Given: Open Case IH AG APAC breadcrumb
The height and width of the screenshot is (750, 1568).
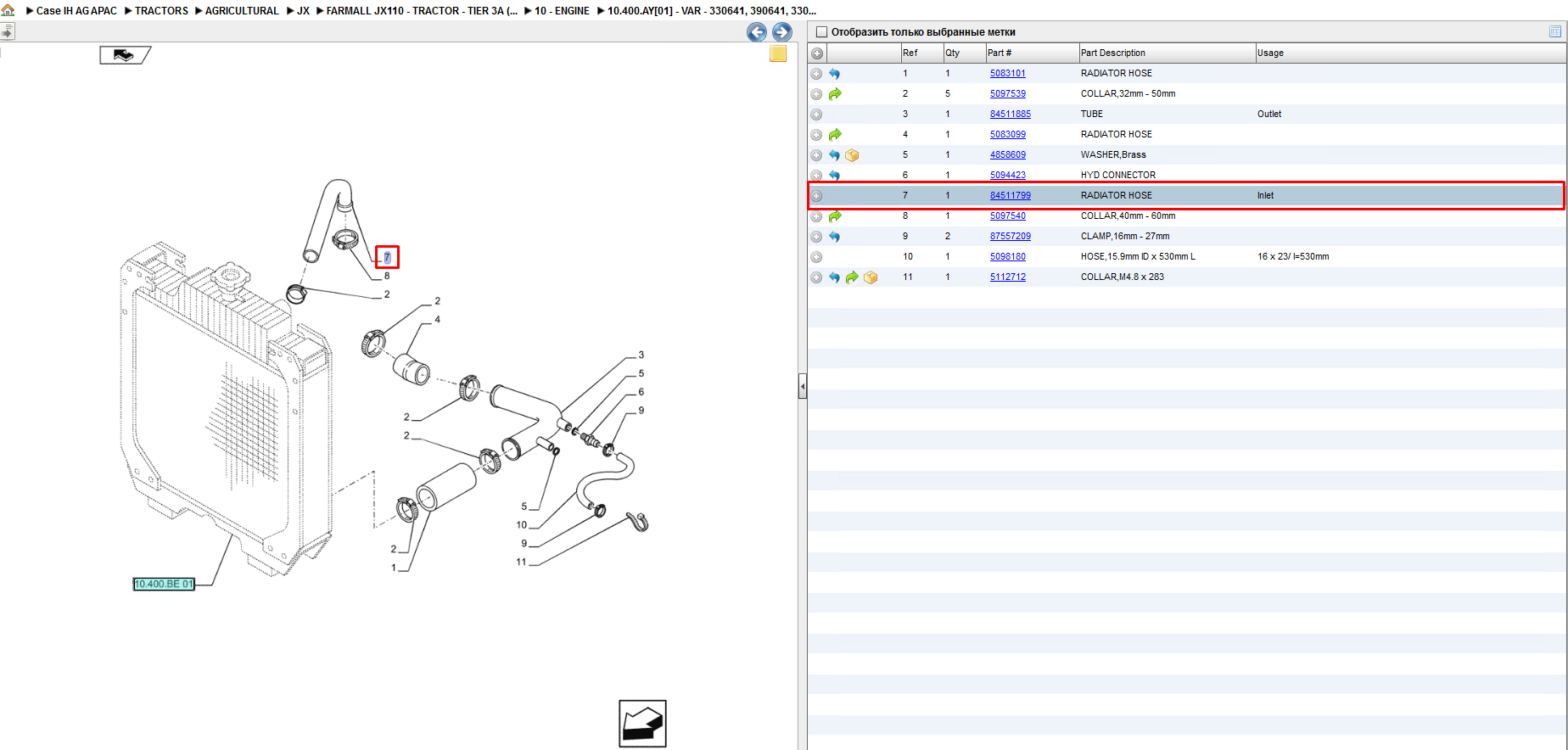Looking at the screenshot, I should tap(76, 11).
